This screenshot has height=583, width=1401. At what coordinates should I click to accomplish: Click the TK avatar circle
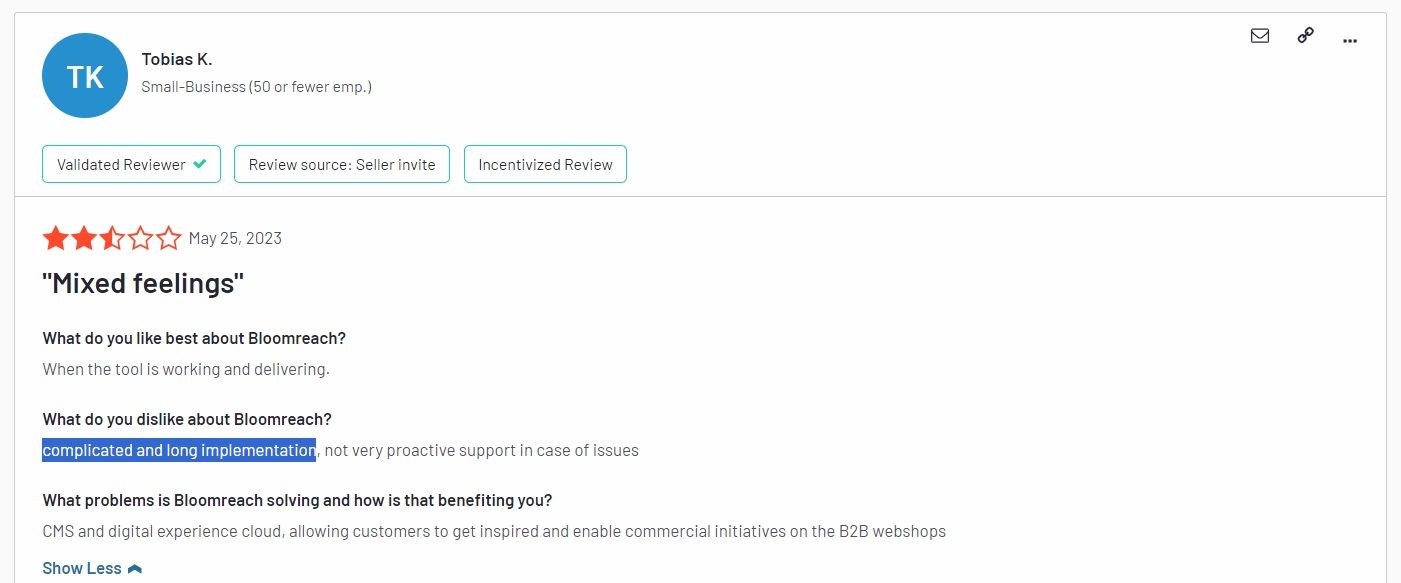(x=85, y=76)
